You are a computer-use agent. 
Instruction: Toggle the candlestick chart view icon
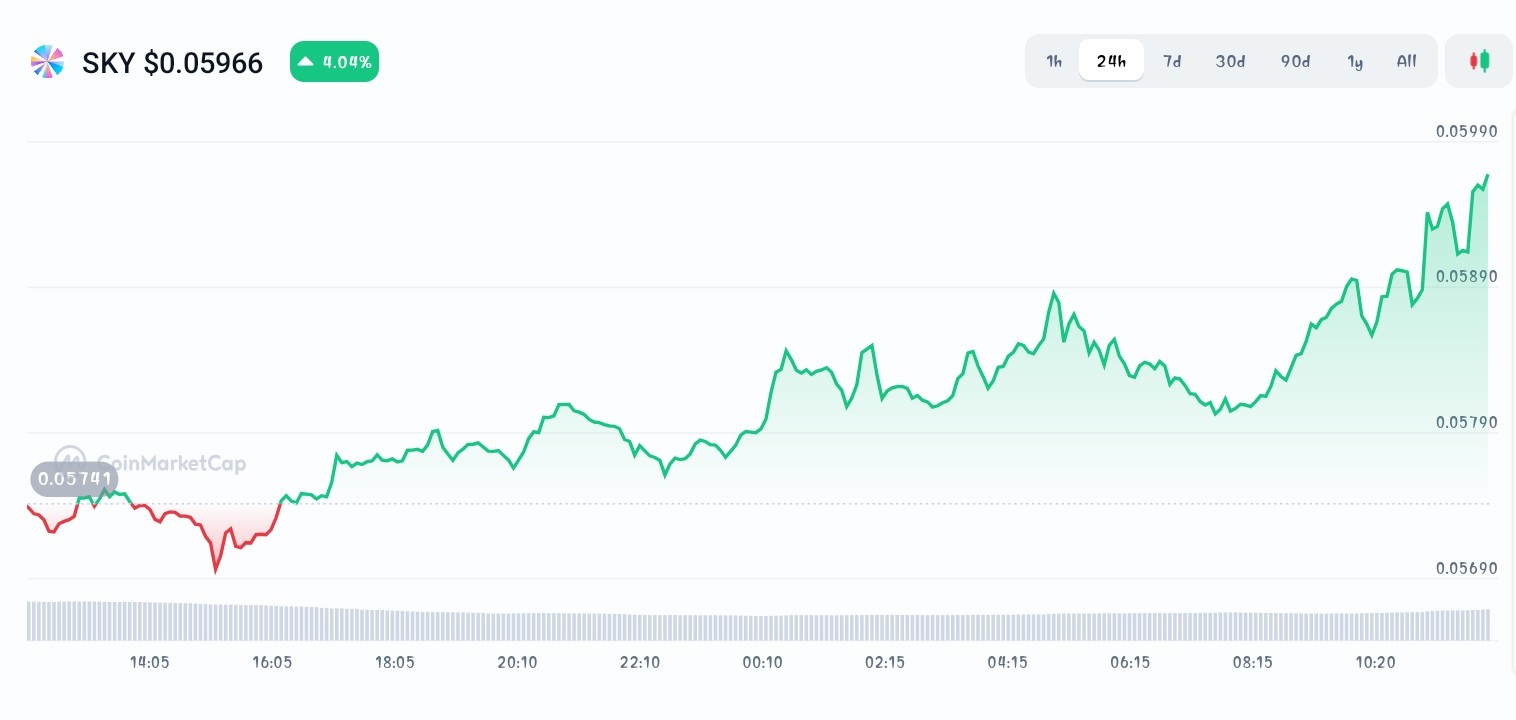pos(1479,61)
